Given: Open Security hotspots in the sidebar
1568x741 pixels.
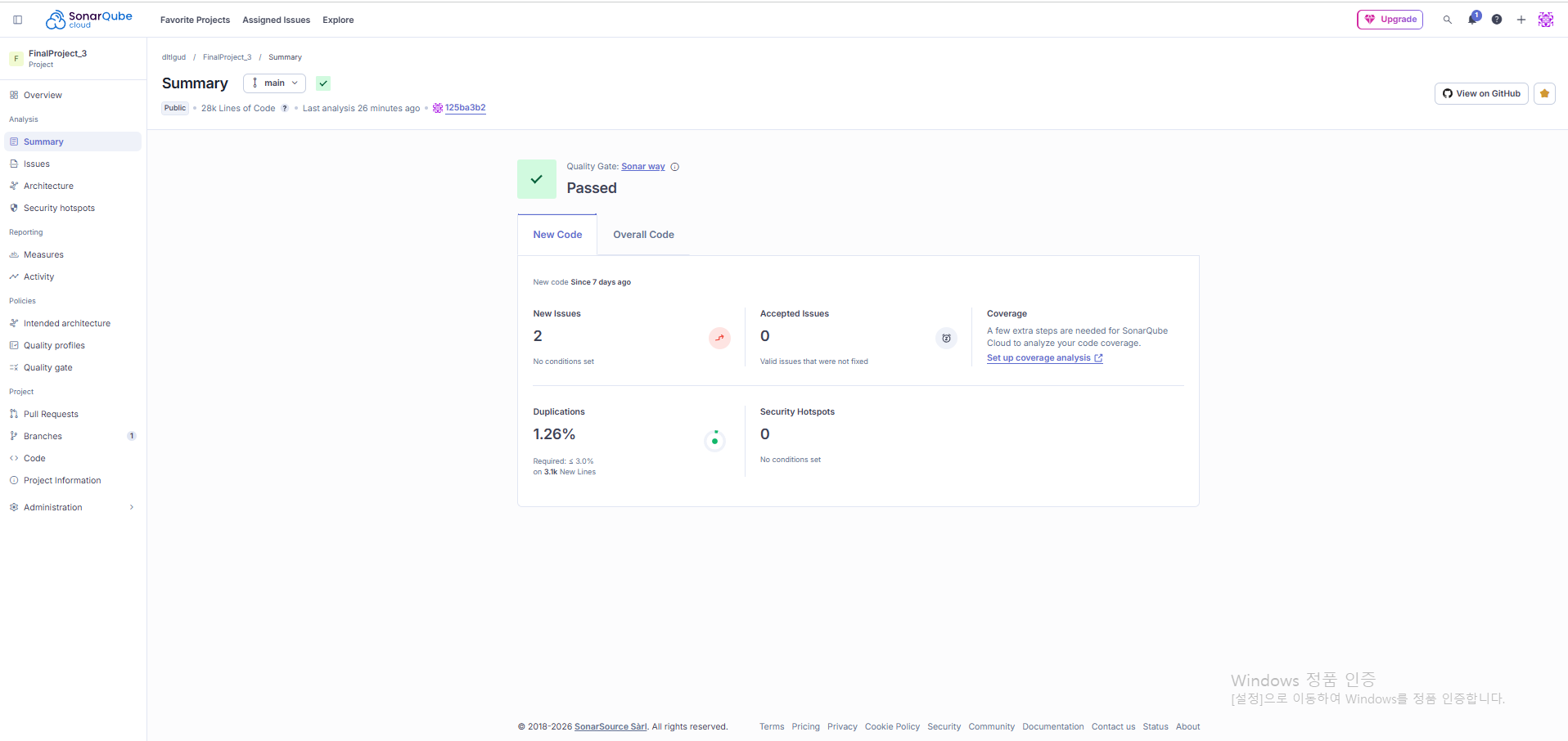Looking at the screenshot, I should (72, 208).
